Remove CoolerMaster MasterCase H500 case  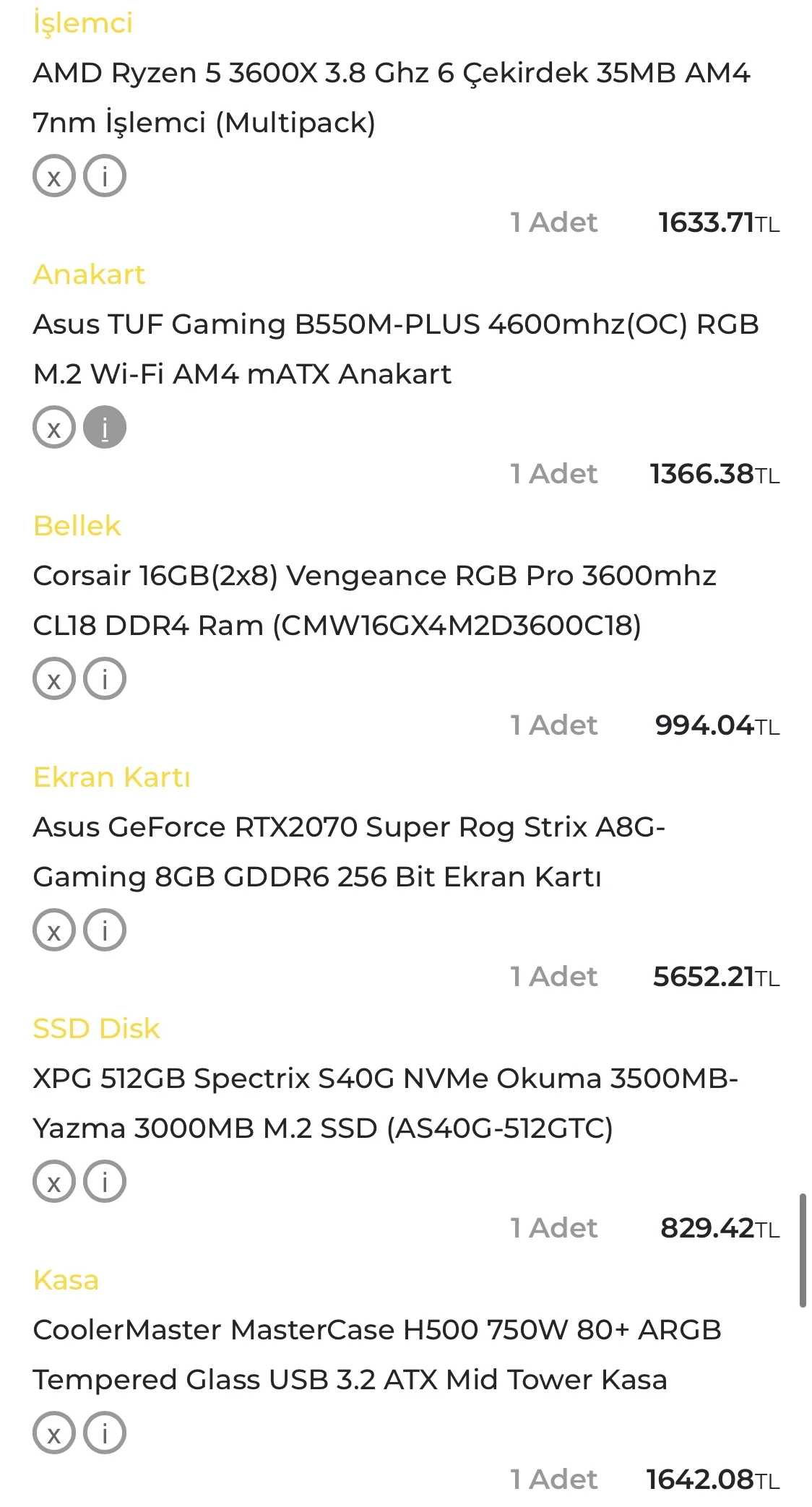click(53, 1433)
